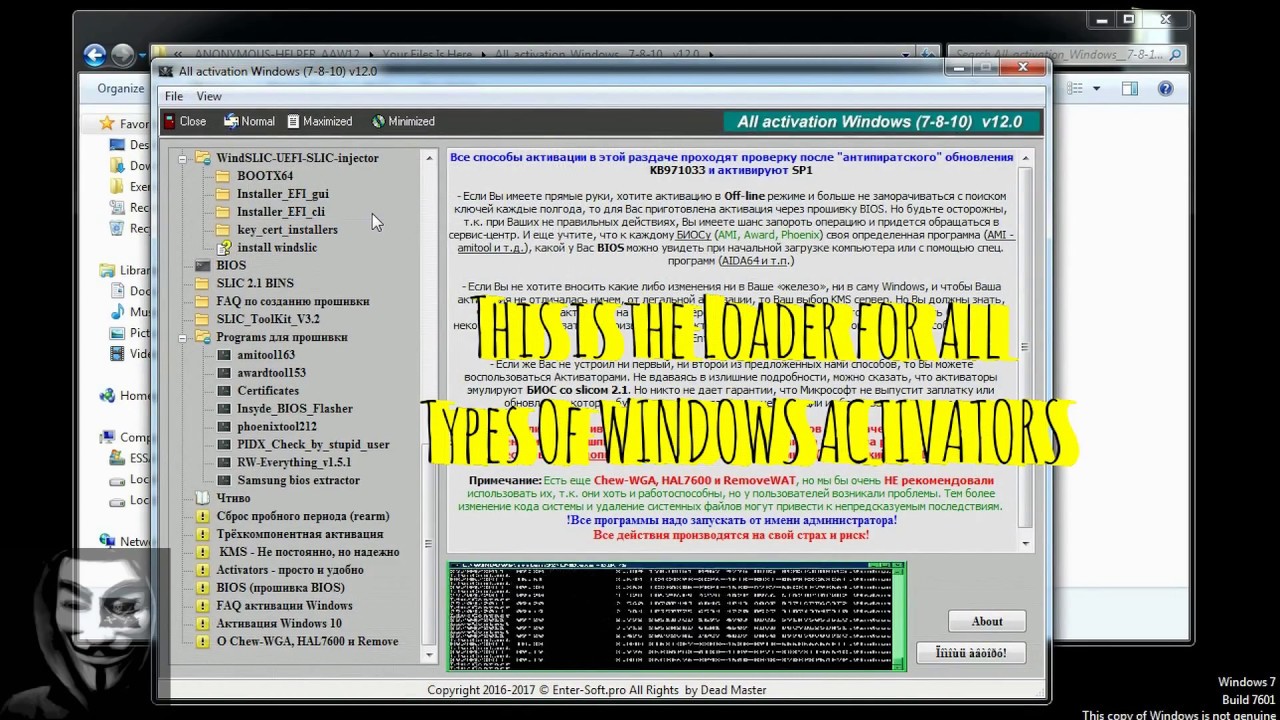
Task: Click the text panel scroll down arrow
Action: click(x=1025, y=543)
